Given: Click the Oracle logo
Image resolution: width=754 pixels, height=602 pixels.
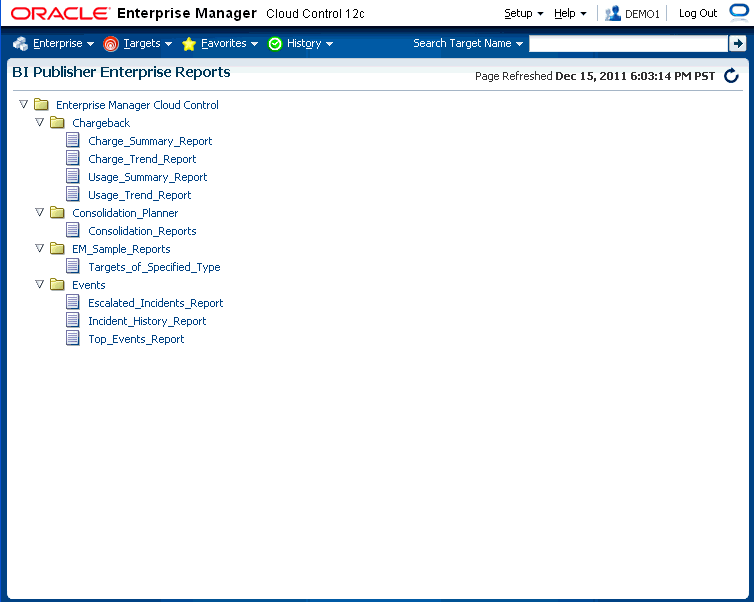Looking at the screenshot, I should pos(60,13).
